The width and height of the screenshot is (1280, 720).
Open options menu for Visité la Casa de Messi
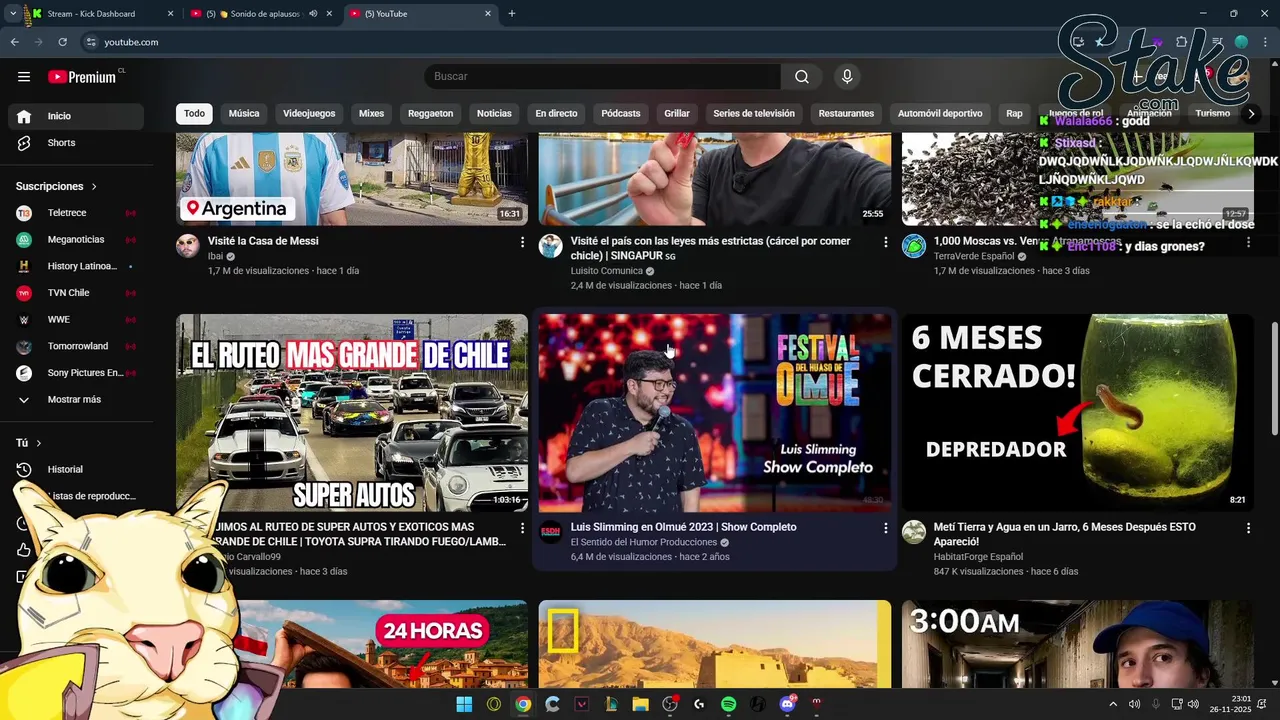522,242
